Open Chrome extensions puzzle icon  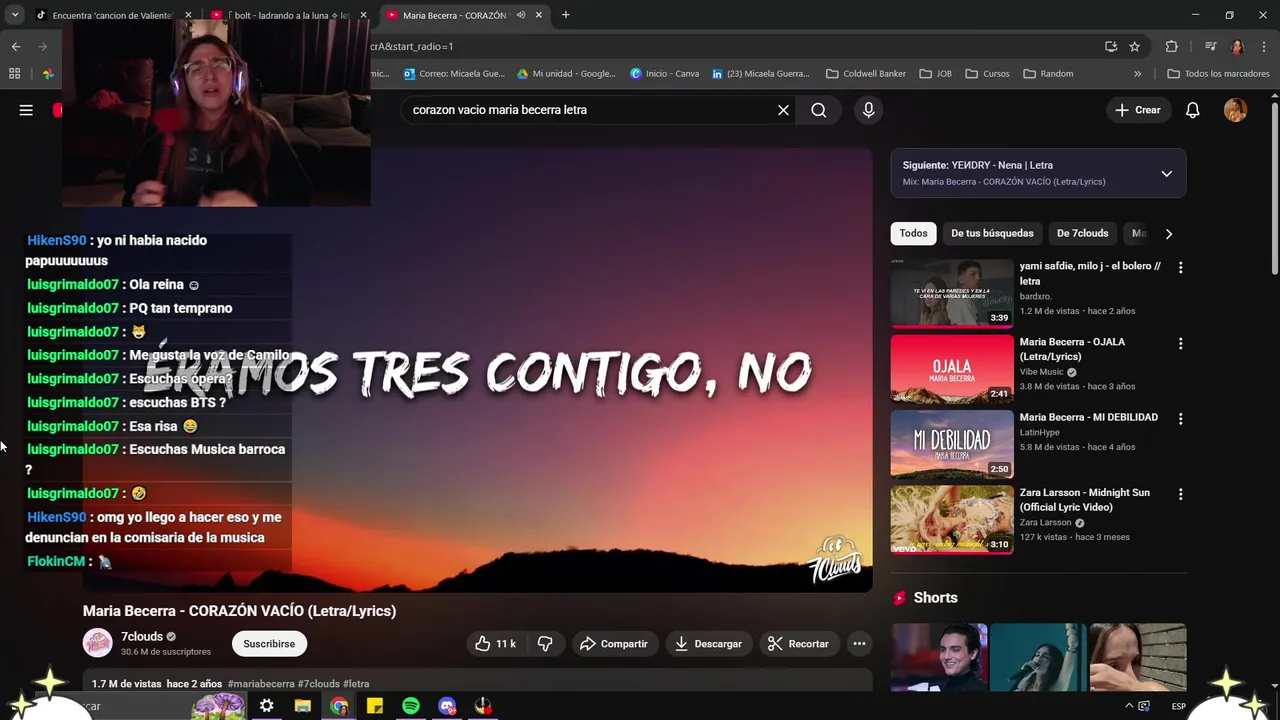click(1171, 46)
